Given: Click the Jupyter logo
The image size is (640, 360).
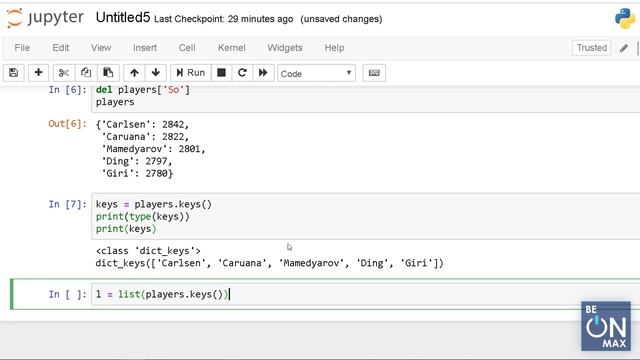Looking at the screenshot, I should 45,18.
